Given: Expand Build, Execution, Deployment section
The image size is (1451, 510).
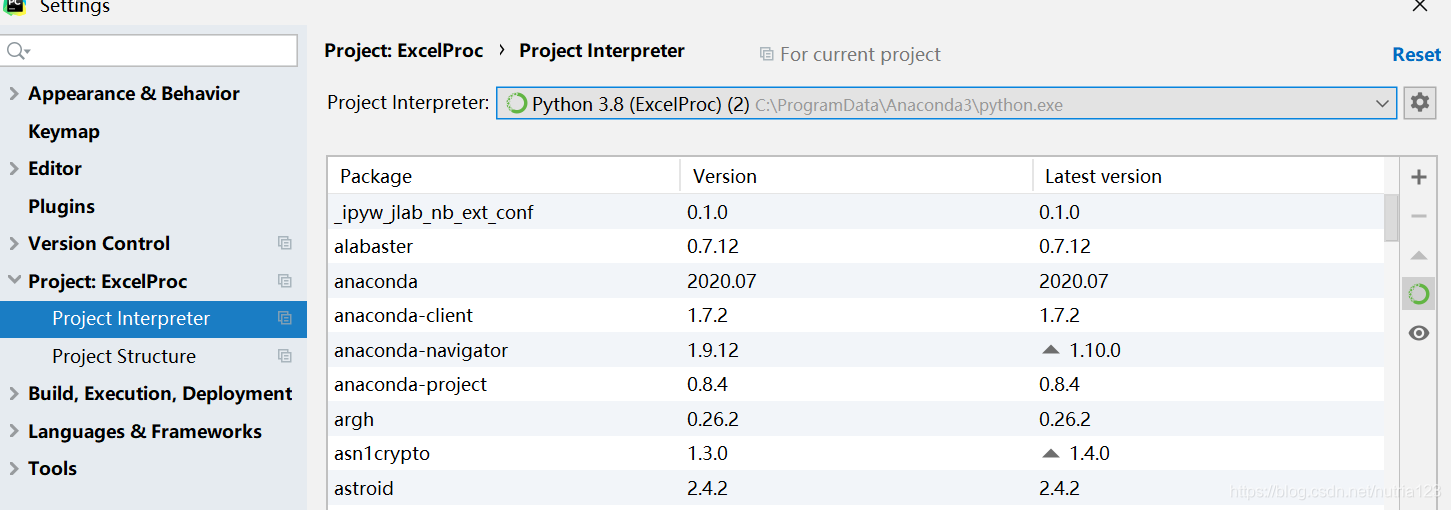Looking at the screenshot, I should (14, 394).
